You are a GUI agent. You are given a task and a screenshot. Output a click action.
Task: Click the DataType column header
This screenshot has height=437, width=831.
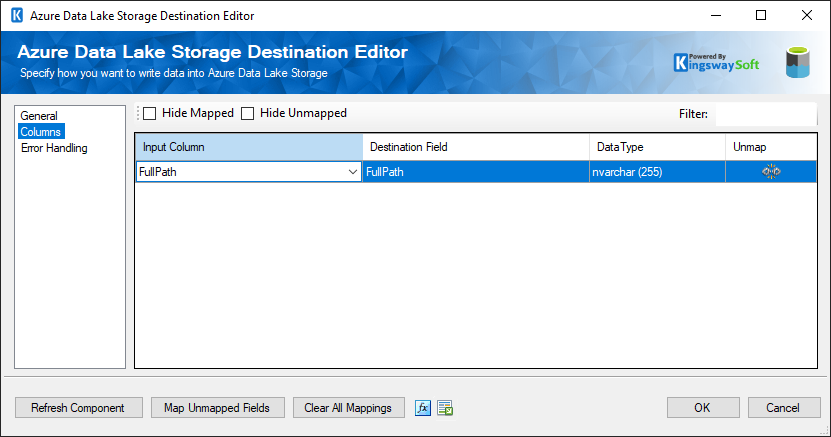point(657,147)
